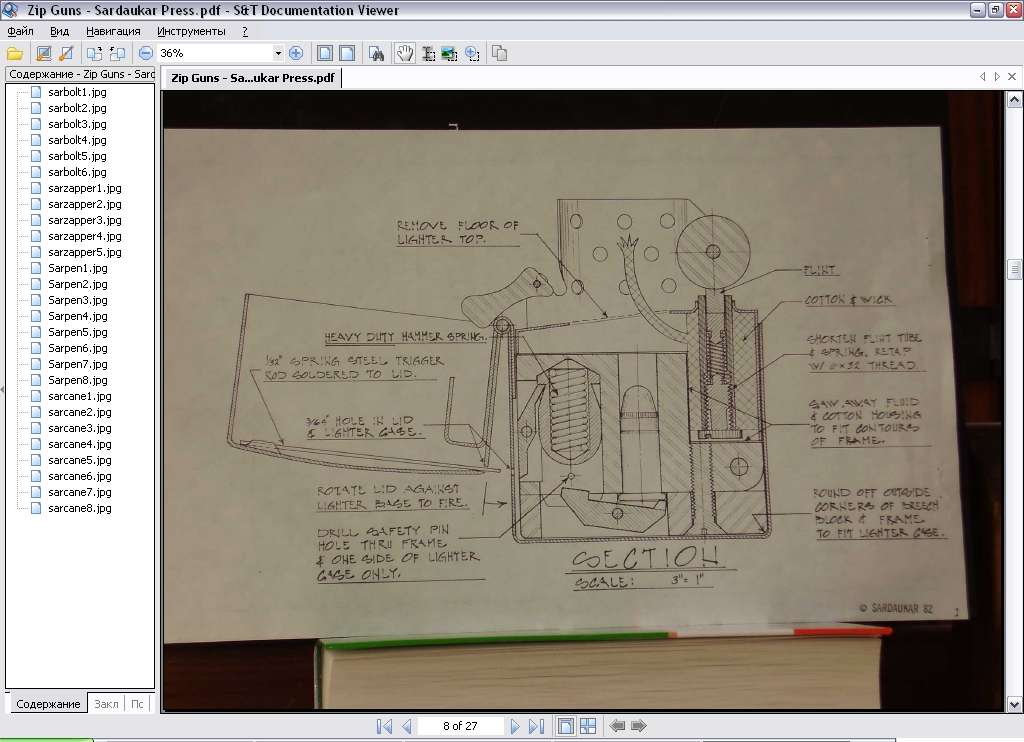Image resolution: width=1024 pixels, height=742 pixels.
Task: Click the page number field '8 of 27'
Action: pos(460,726)
